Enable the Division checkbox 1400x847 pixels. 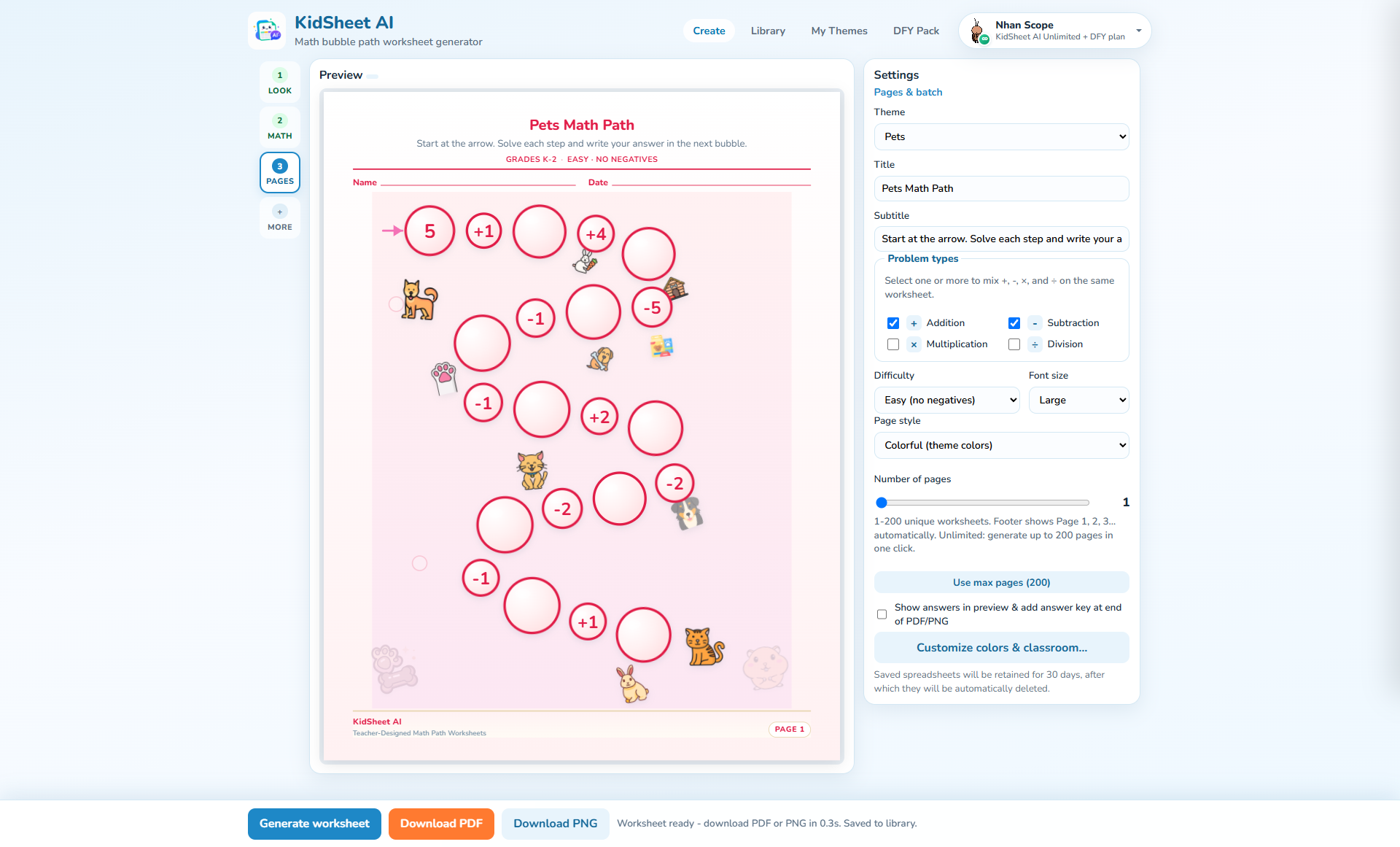1014,344
